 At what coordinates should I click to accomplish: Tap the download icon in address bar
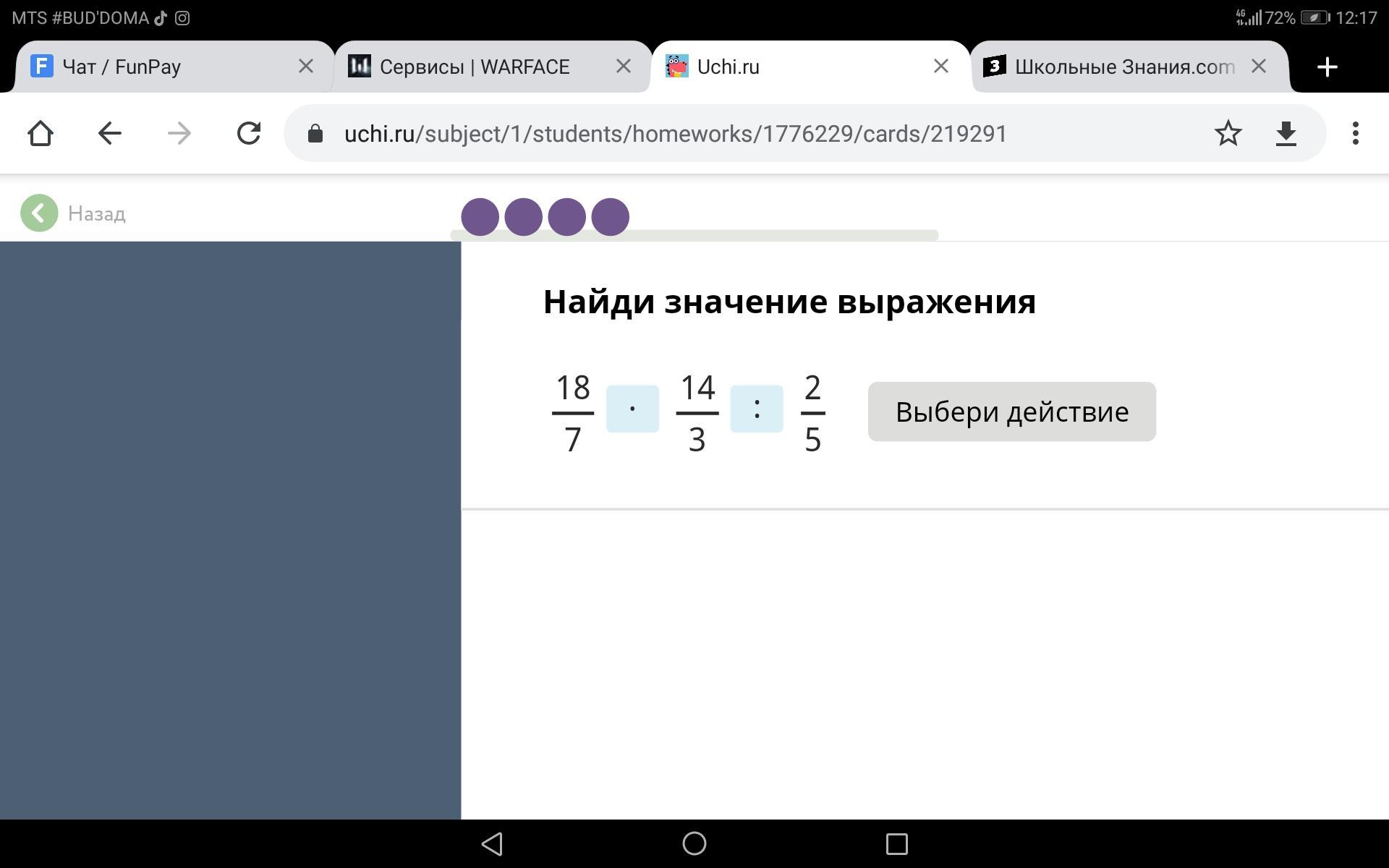pos(1286,133)
